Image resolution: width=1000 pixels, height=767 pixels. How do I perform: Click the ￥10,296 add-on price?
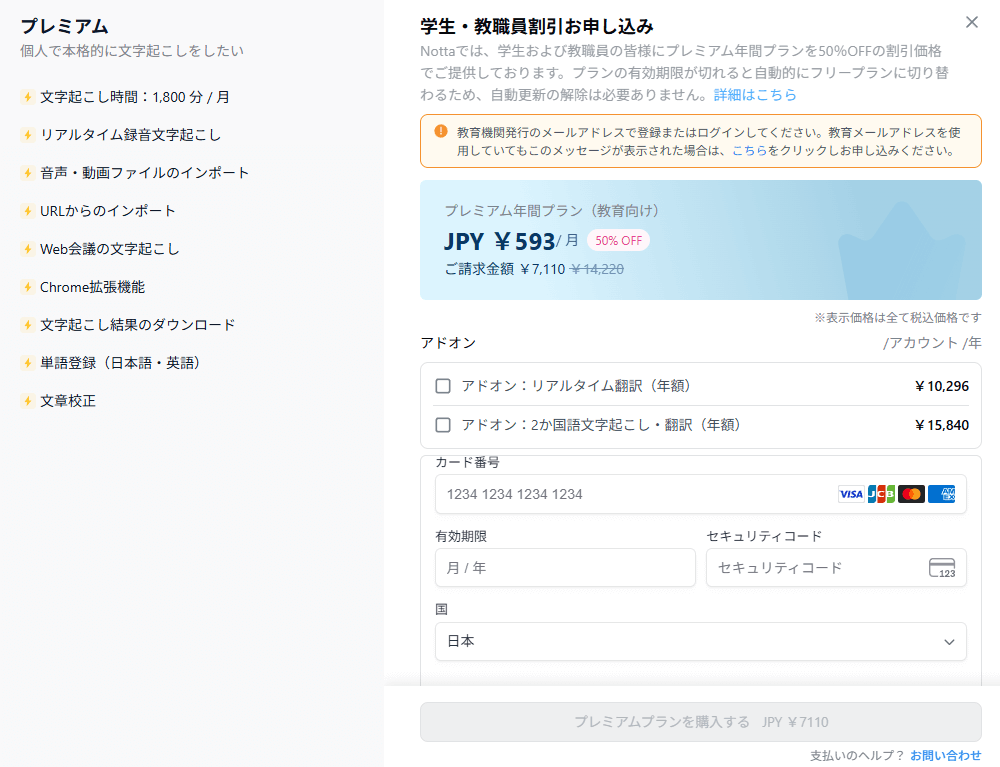pyautogui.click(x=942, y=386)
